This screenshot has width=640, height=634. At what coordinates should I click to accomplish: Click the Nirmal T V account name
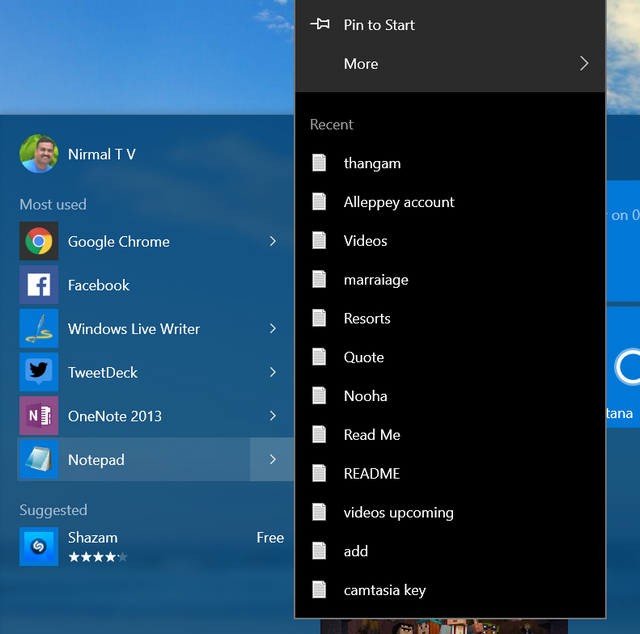[x=102, y=154]
